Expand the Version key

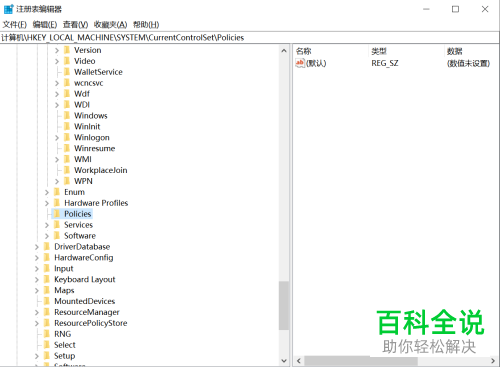pyautogui.click(x=57, y=50)
